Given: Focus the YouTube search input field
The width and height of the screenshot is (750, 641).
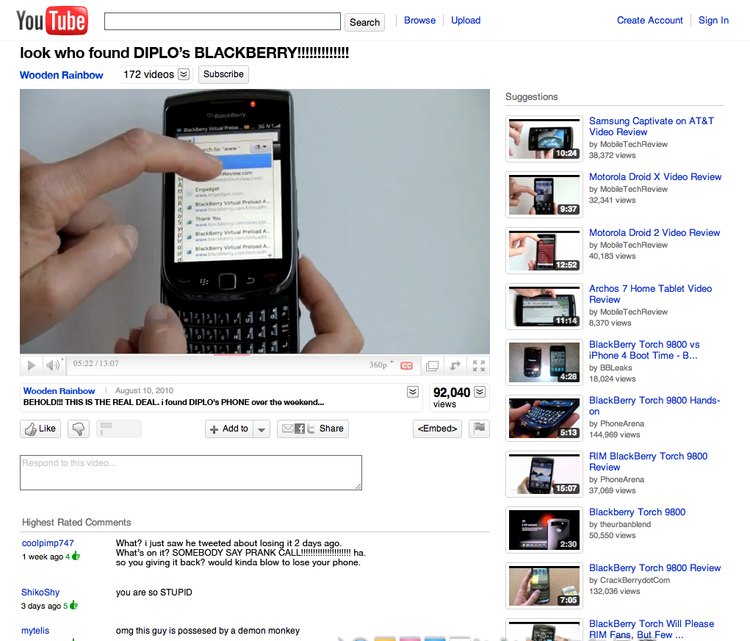Looking at the screenshot, I should click(222, 22).
